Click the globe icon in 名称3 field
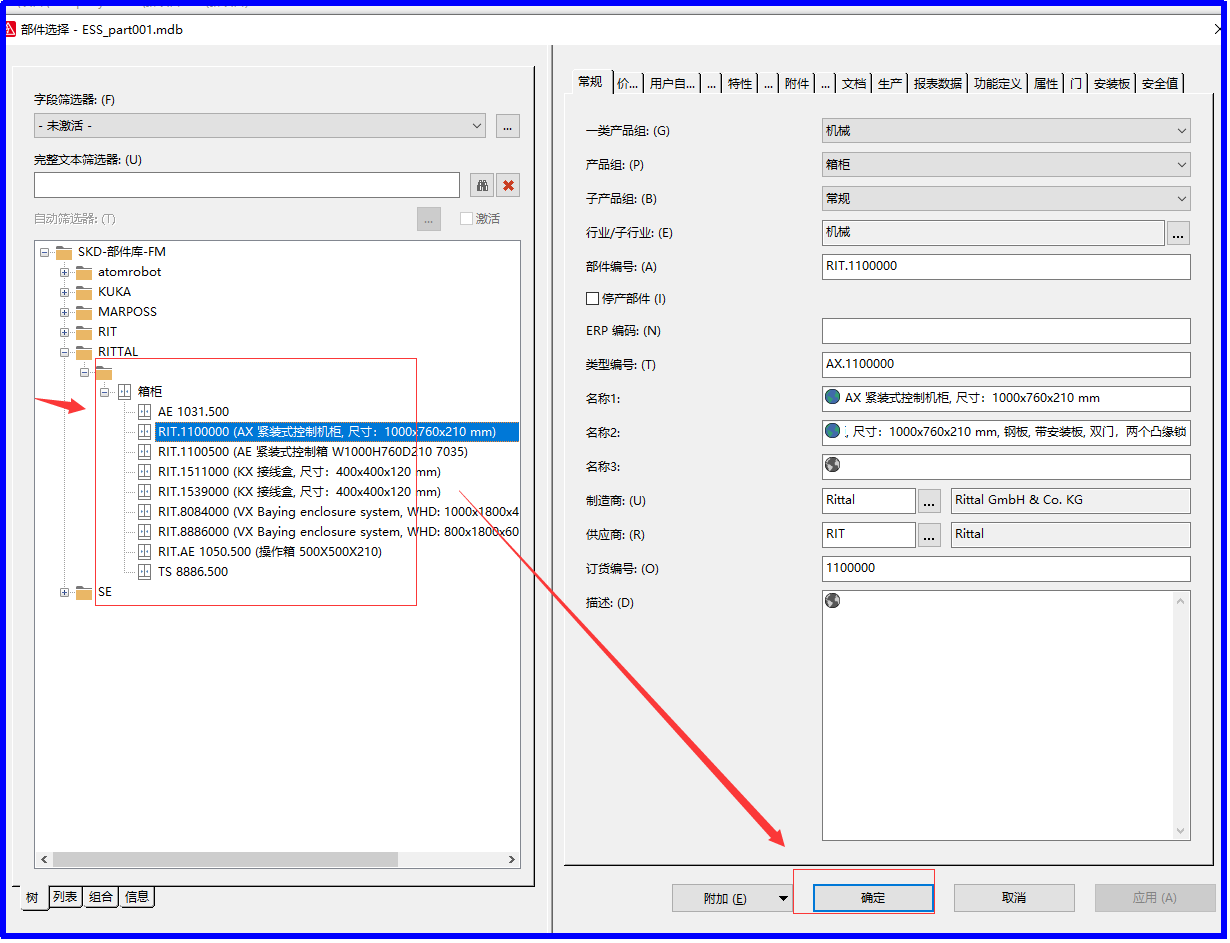The width and height of the screenshot is (1230, 943). (x=832, y=465)
